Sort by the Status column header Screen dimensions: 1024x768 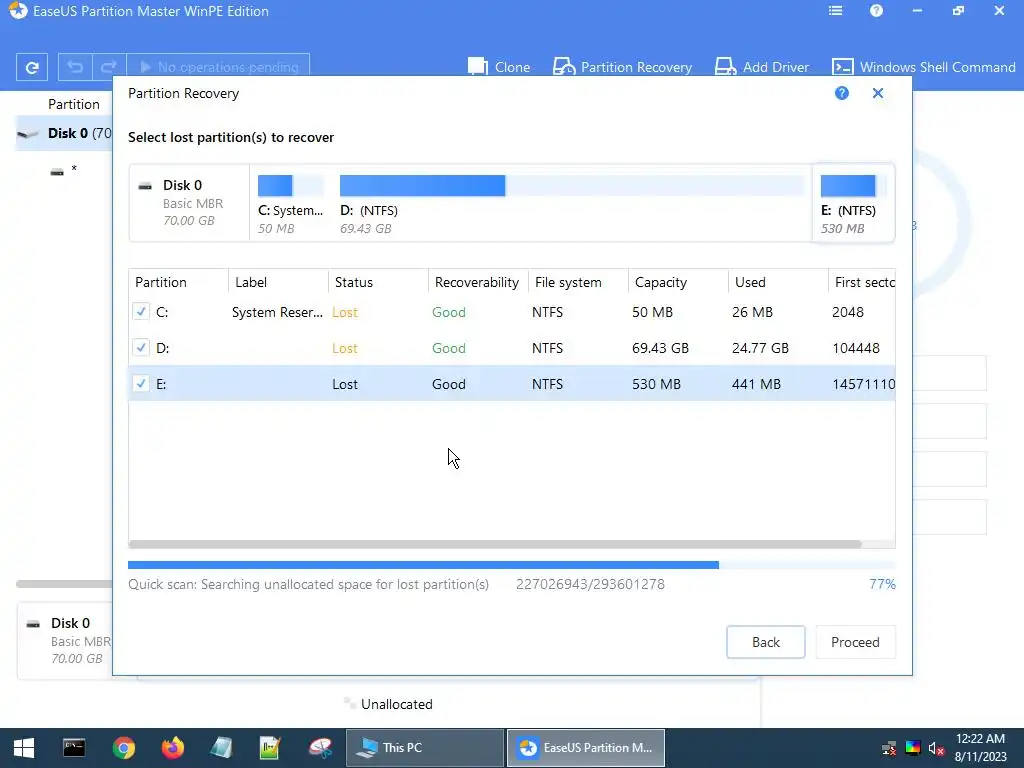(x=378, y=282)
